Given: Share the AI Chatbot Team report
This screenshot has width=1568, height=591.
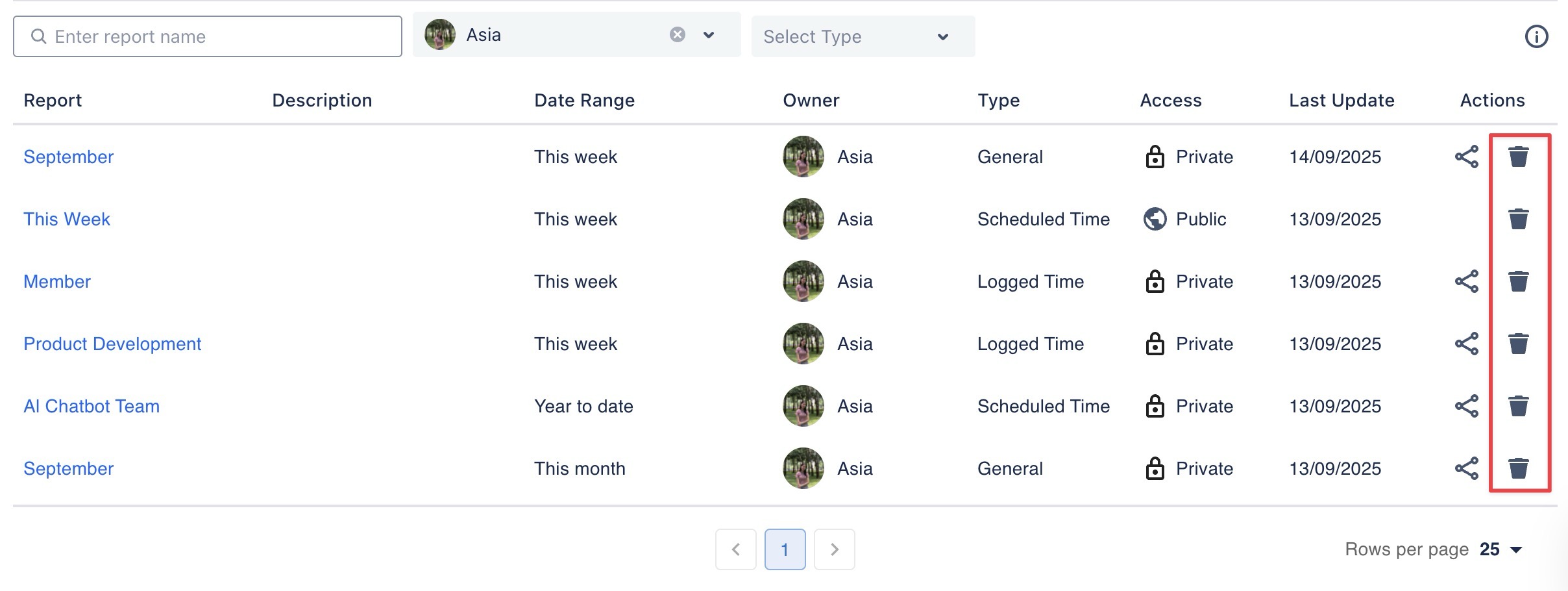Looking at the screenshot, I should pos(1466,406).
